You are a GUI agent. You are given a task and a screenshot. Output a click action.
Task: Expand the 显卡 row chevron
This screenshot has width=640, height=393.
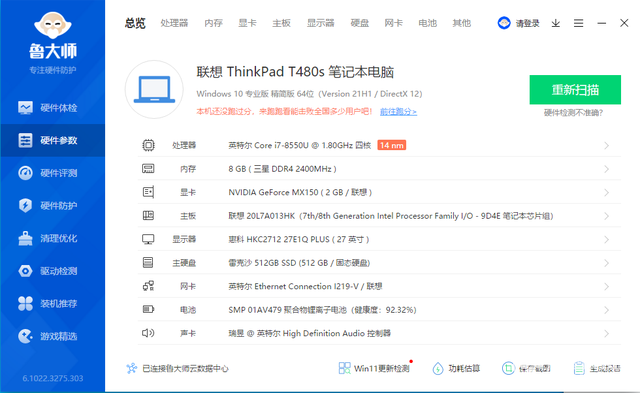click(x=607, y=193)
